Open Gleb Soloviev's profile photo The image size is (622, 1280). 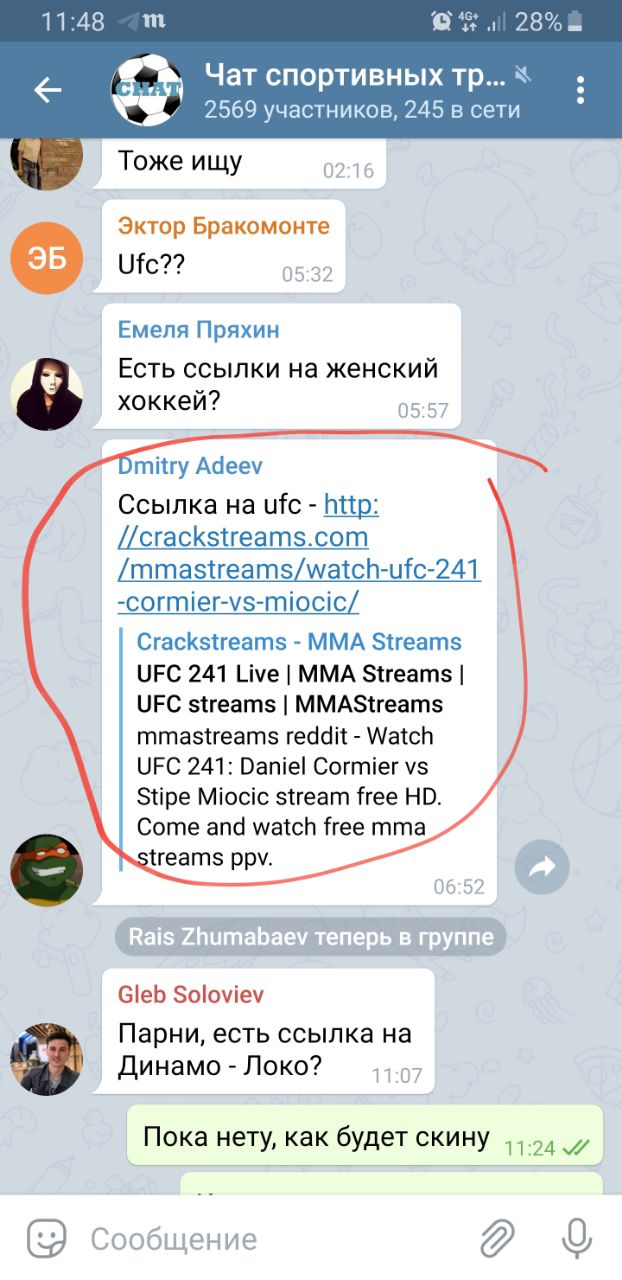click(x=47, y=1059)
